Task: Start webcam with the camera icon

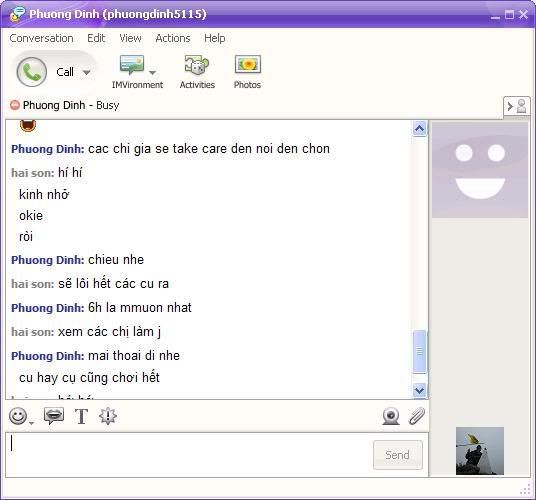Action: 391,416
